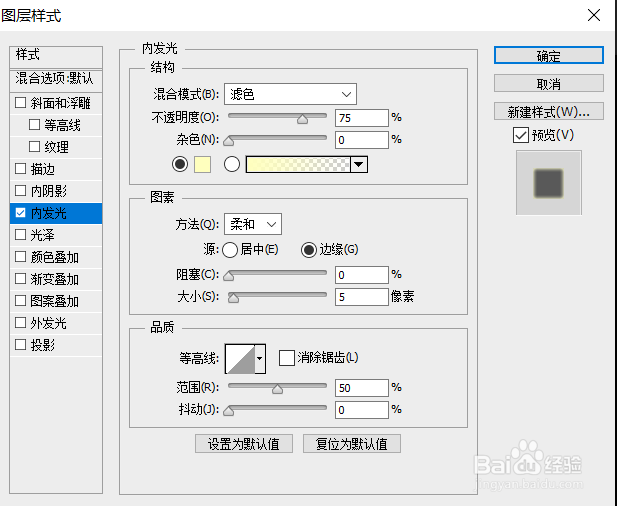Click the yellow-to-transparent gradient bar
617x506 pixels.
tap(298, 164)
